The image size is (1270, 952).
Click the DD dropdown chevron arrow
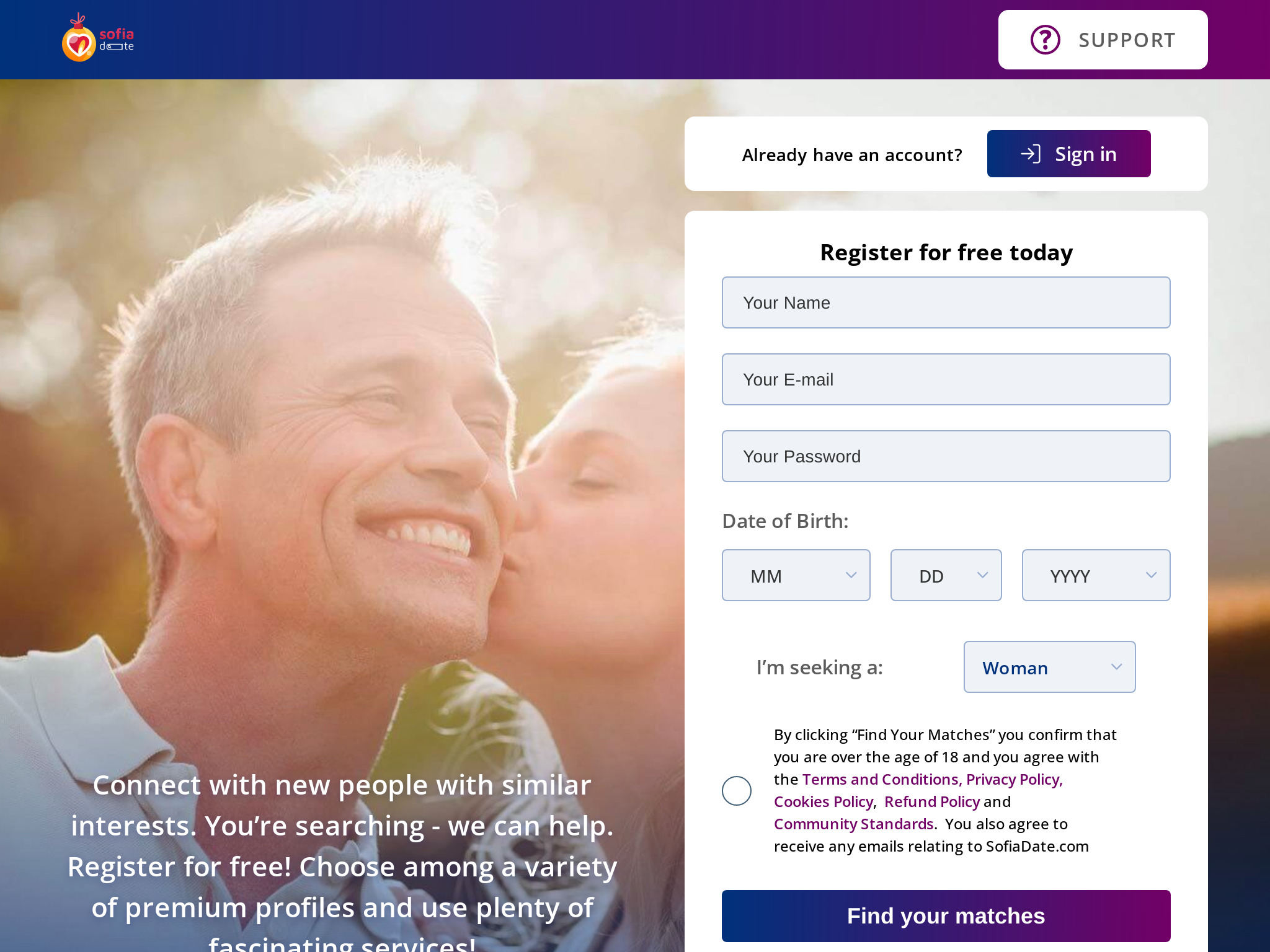(x=982, y=575)
